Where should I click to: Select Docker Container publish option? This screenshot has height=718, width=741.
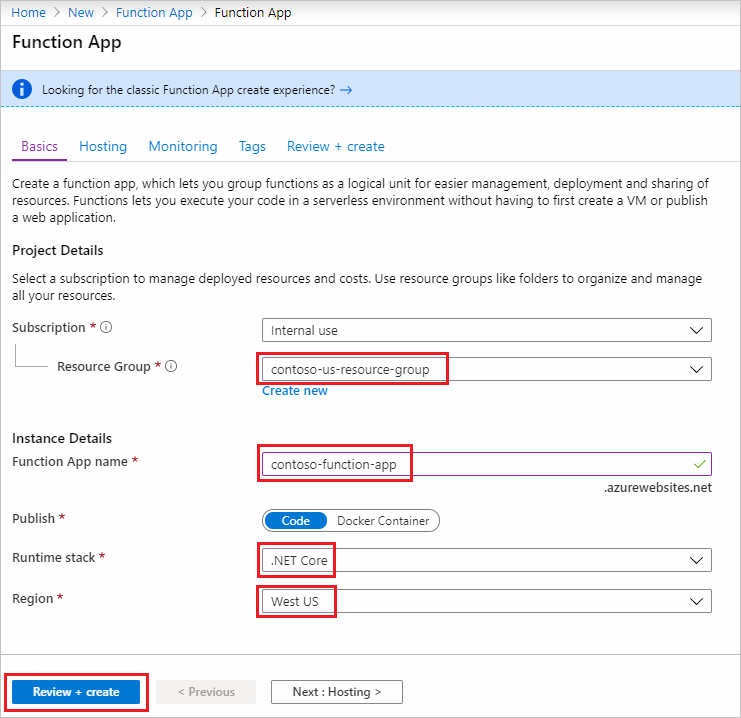383,520
